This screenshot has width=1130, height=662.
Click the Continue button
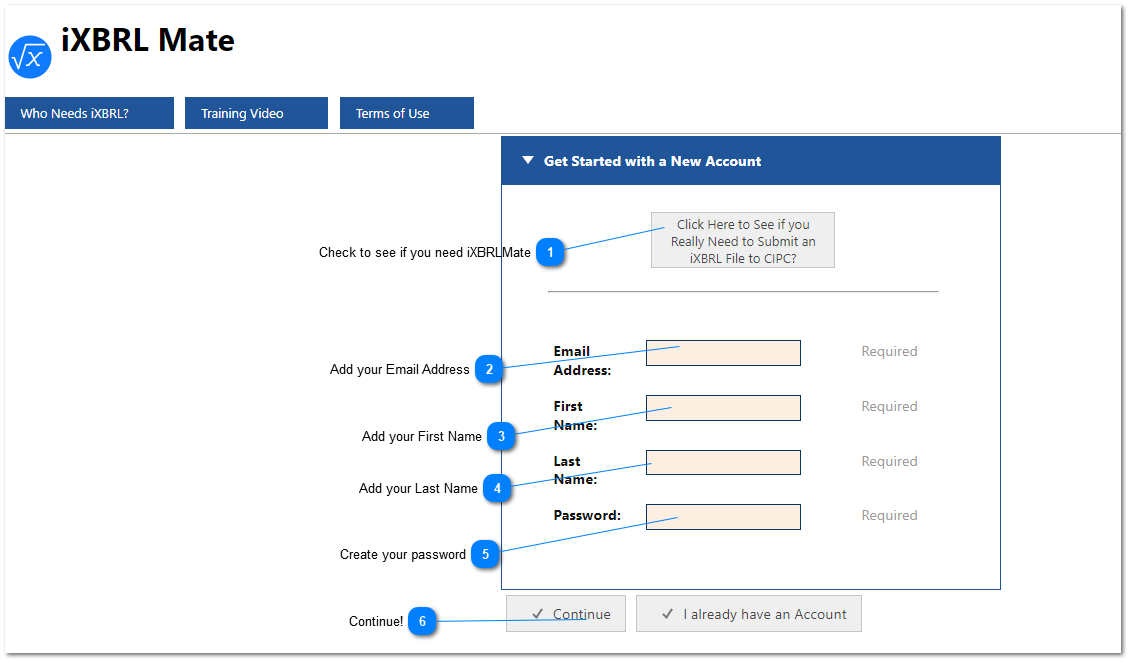(566, 614)
